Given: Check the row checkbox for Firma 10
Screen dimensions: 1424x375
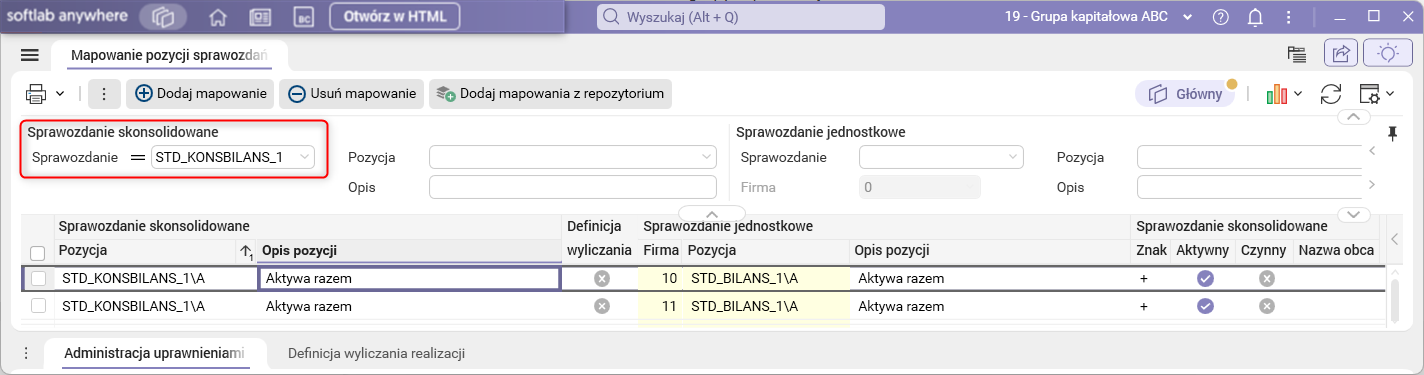Looking at the screenshot, I should pos(39,279).
